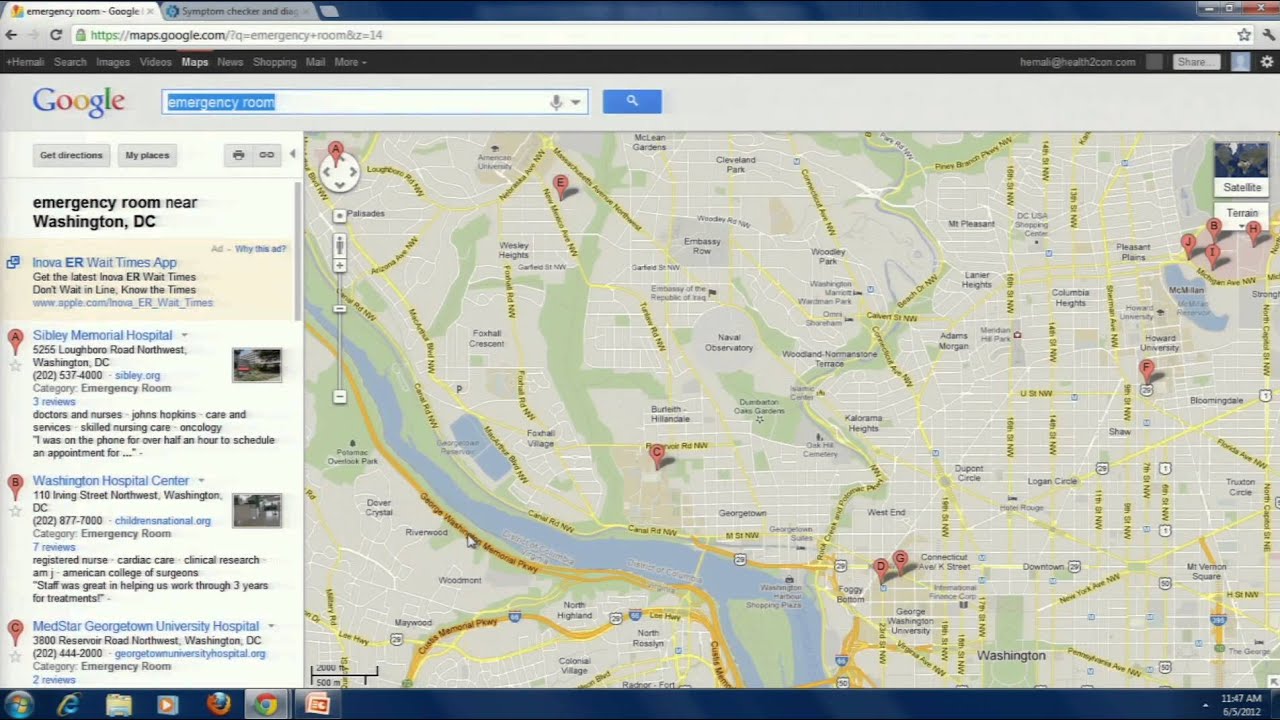This screenshot has width=1280, height=720.
Task: Click the Get directions button
Action: click(71, 155)
